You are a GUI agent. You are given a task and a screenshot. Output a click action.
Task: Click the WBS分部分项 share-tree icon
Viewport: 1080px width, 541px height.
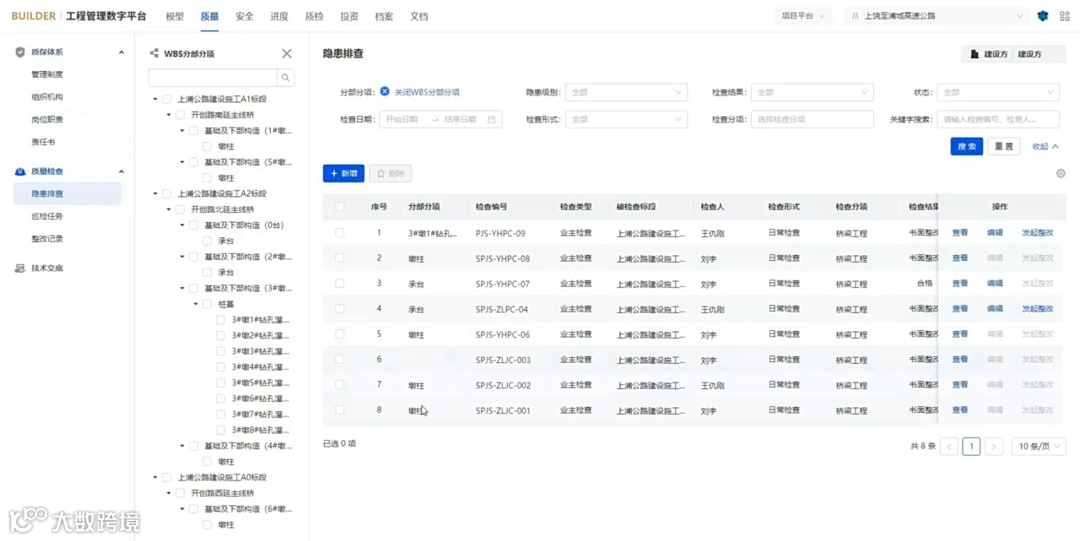coord(154,54)
